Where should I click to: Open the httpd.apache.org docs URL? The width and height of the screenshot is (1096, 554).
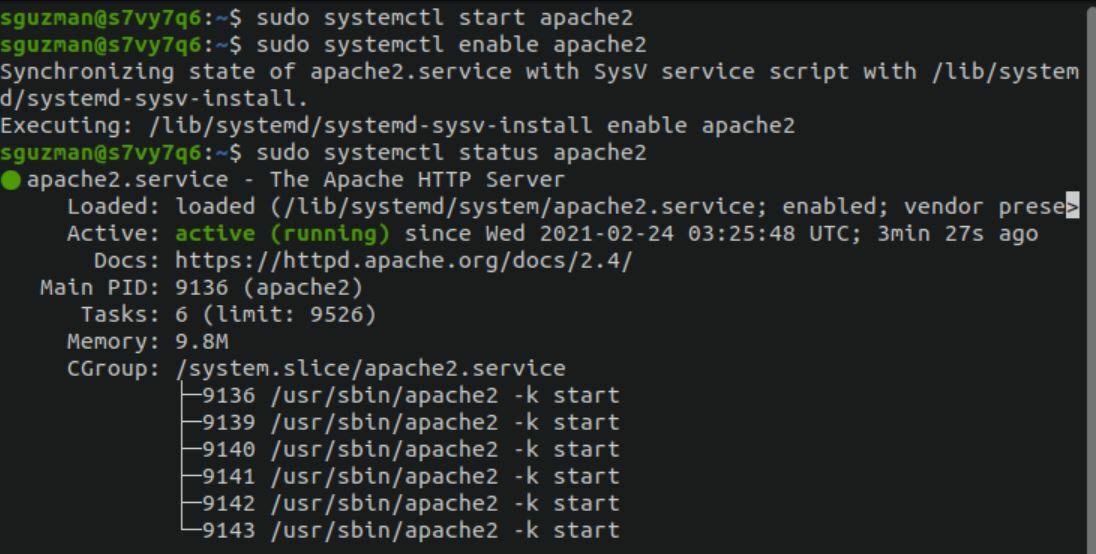tap(403, 261)
